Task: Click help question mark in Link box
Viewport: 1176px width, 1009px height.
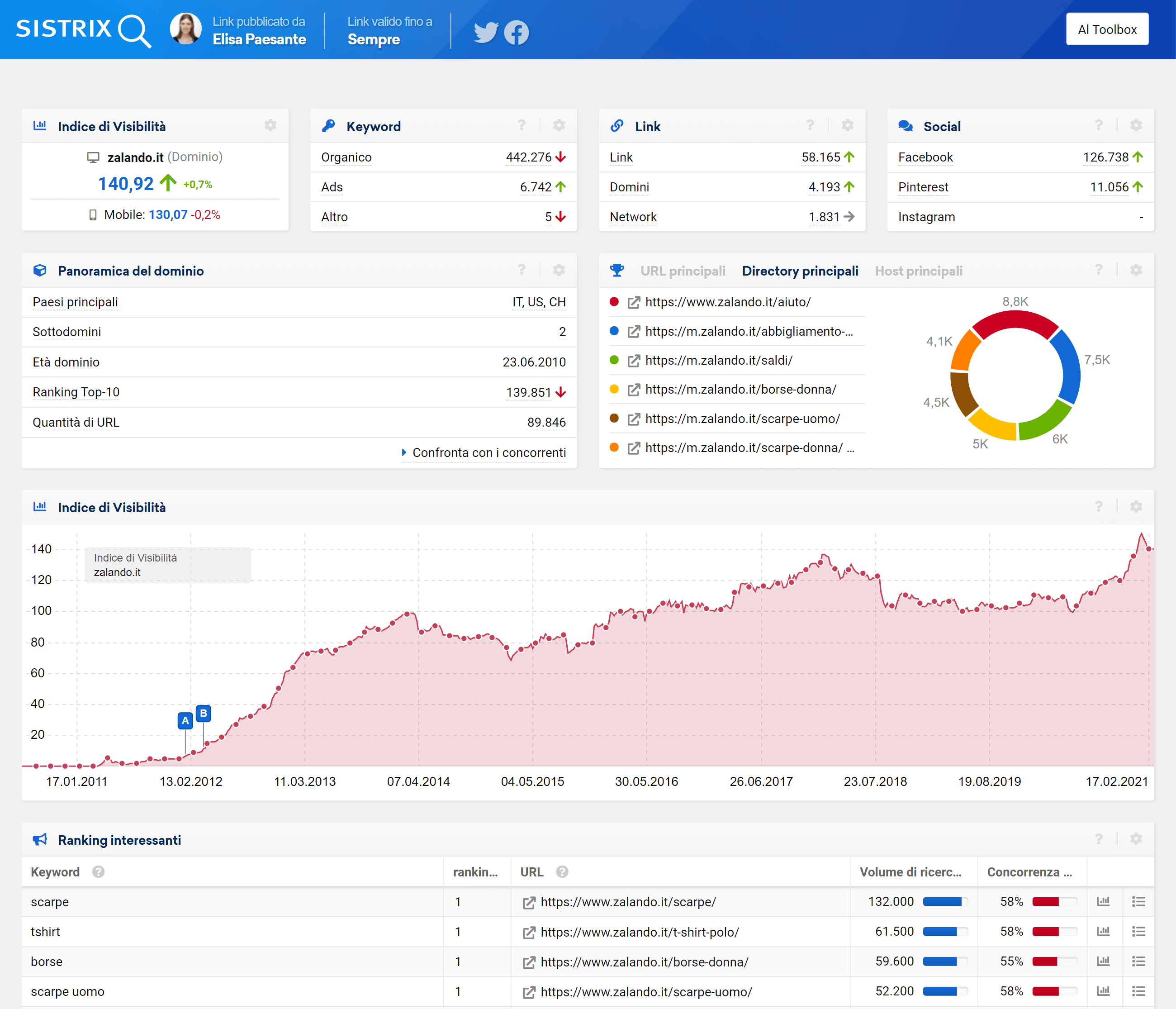Action: (x=810, y=125)
